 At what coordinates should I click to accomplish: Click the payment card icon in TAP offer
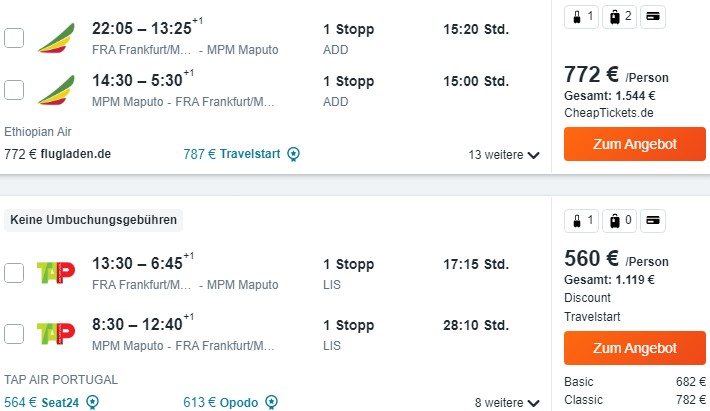pos(652,221)
